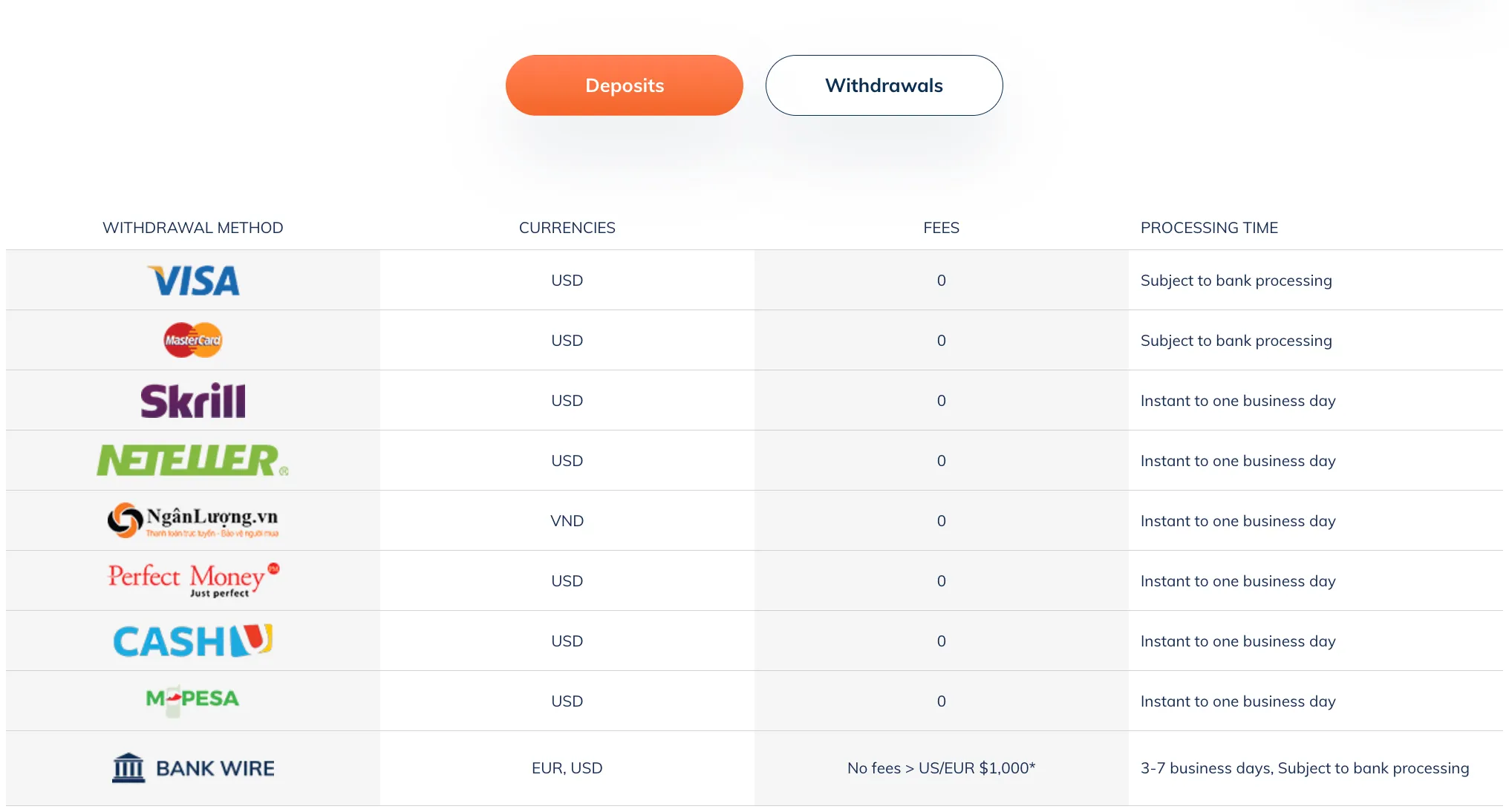The image size is (1509, 812).
Task: Click the VISA row USD cell
Action: (567, 281)
